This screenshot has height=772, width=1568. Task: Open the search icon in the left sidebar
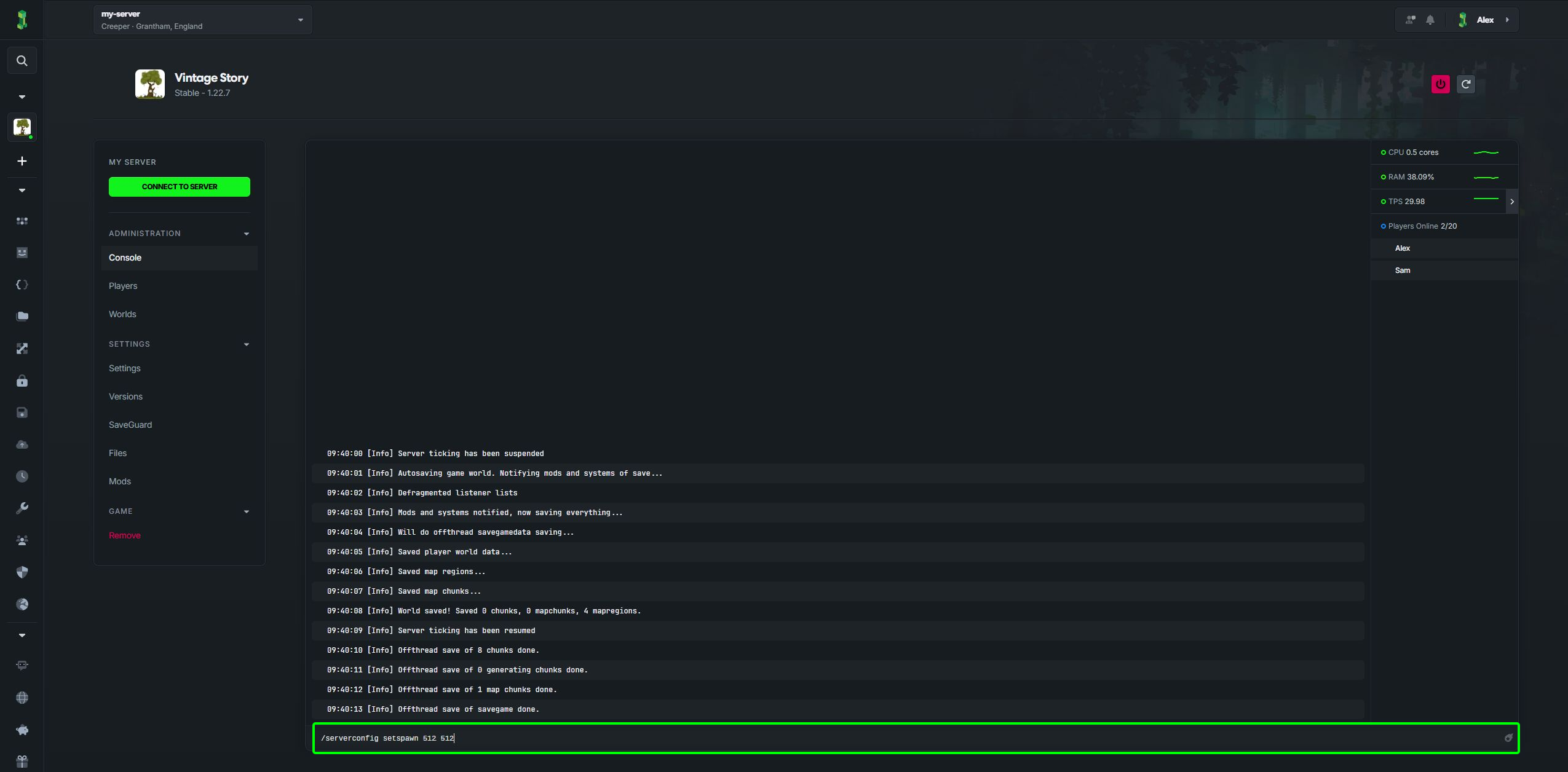[22, 61]
